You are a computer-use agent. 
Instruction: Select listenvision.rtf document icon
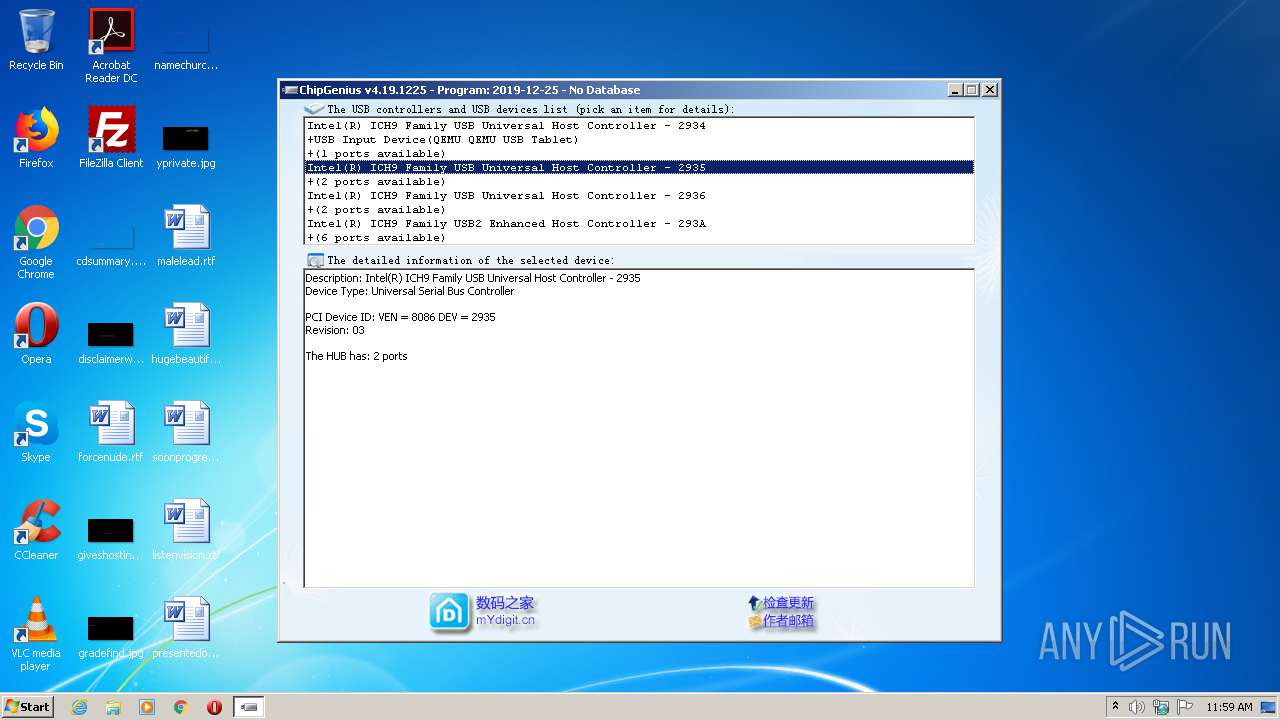186,530
